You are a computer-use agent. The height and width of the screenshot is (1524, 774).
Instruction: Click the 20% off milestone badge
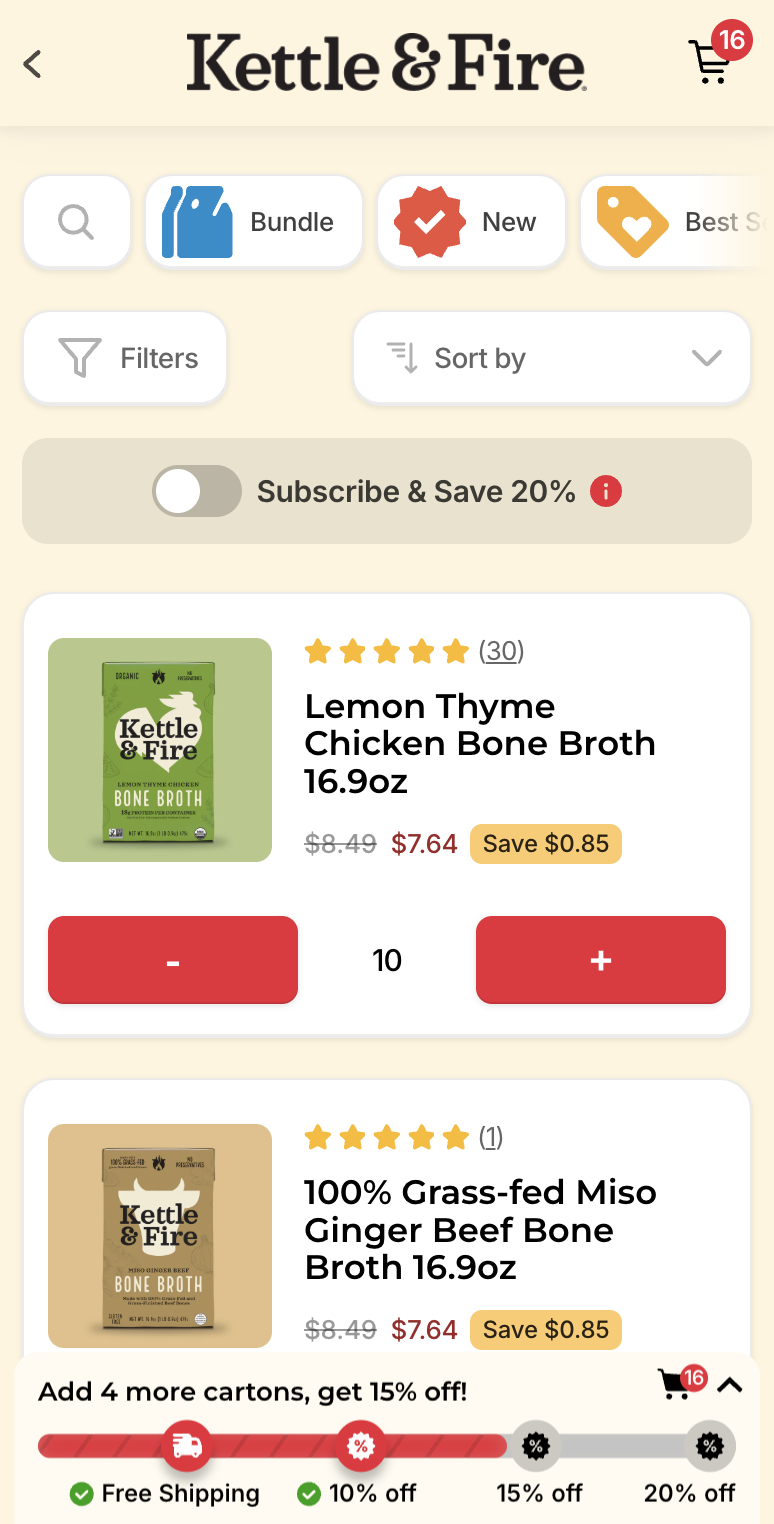tap(710, 1446)
